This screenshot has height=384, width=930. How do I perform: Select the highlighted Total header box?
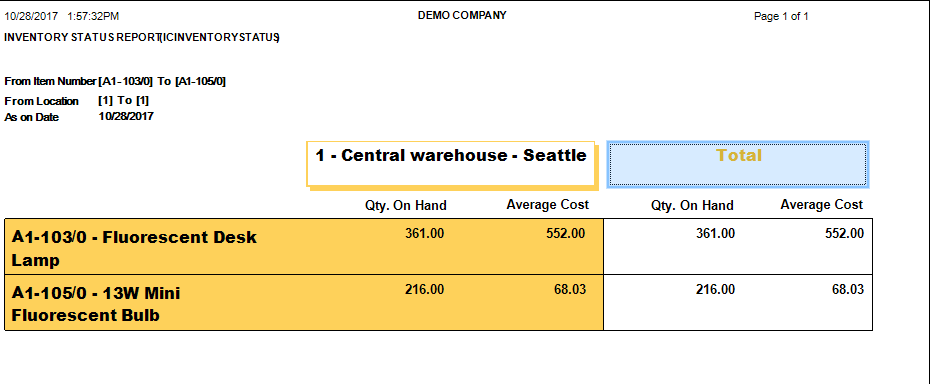tap(738, 164)
